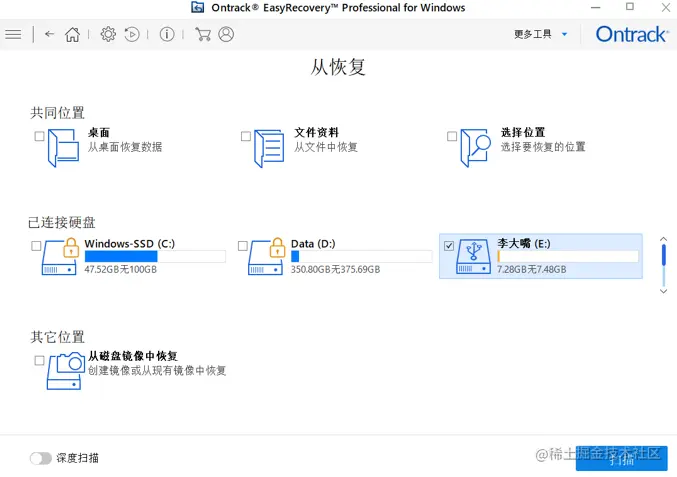Screen dimensions: 677x477
Task: Check the Windows-SSD (C:) checkbox
Action: click(x=36, y=246)
